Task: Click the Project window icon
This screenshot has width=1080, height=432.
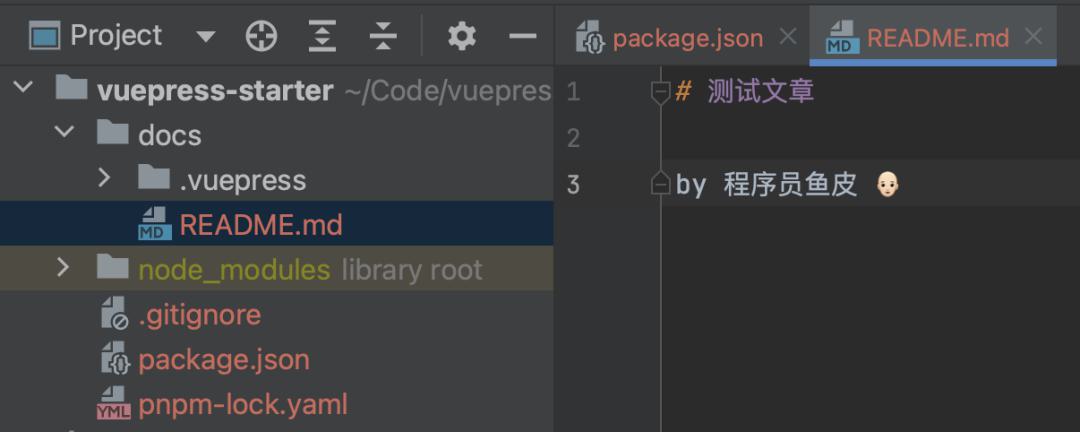Action: 44,36
